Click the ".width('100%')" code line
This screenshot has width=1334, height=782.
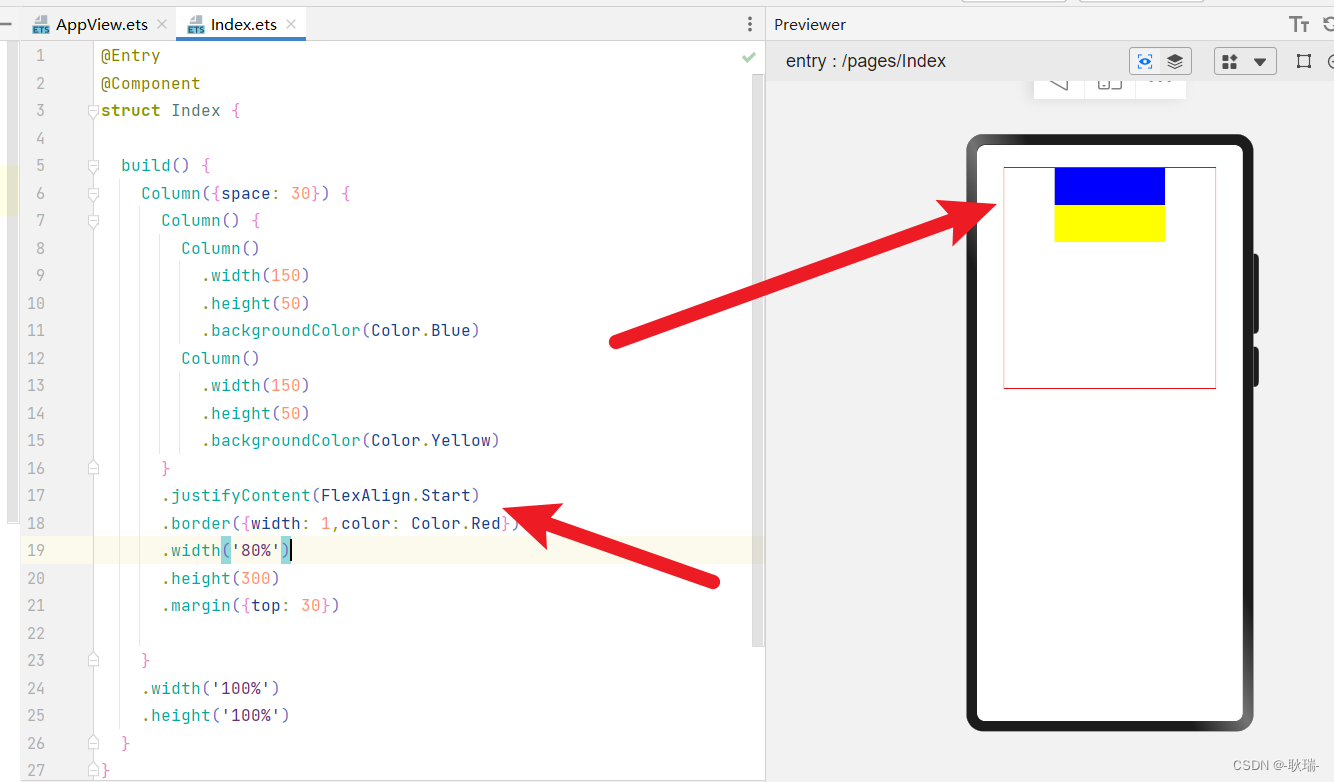tap(211, 689)
